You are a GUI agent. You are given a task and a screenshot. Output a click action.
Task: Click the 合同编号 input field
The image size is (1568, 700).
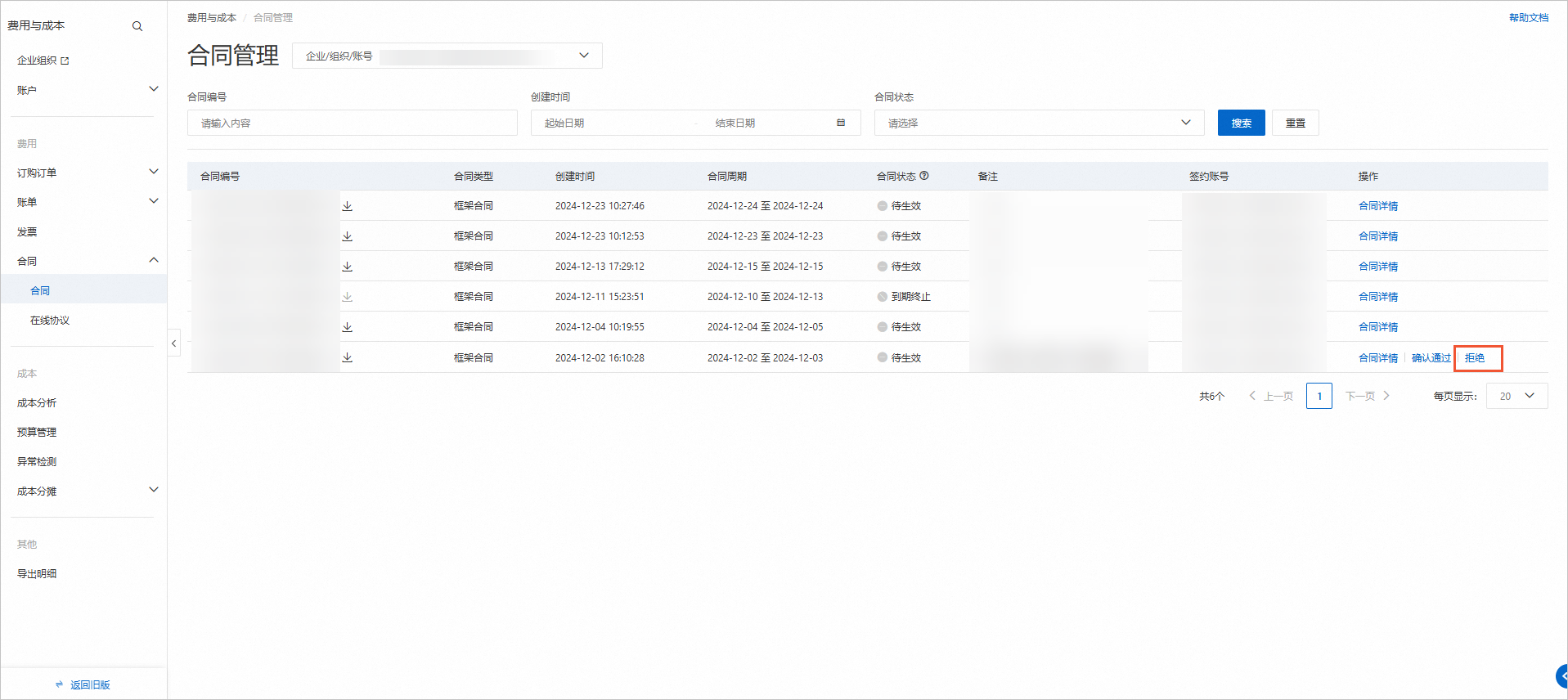(x=353, y=123)
